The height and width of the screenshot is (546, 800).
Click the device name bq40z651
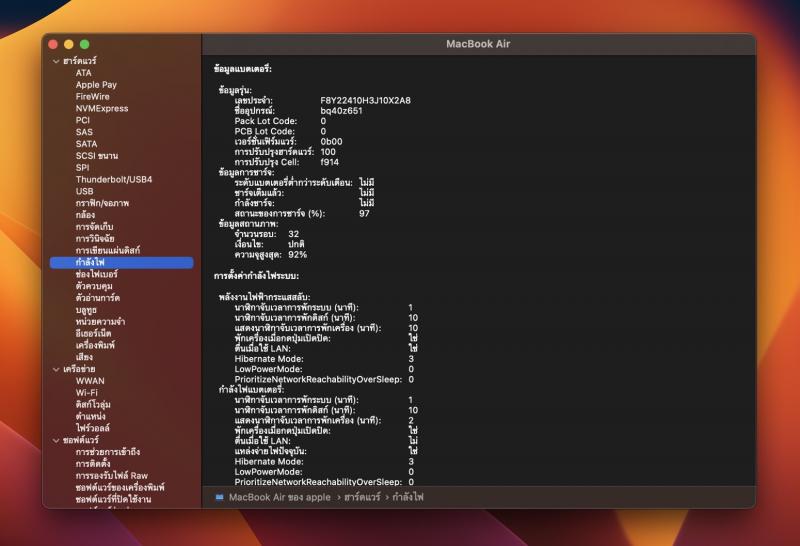tap(341, 111)
